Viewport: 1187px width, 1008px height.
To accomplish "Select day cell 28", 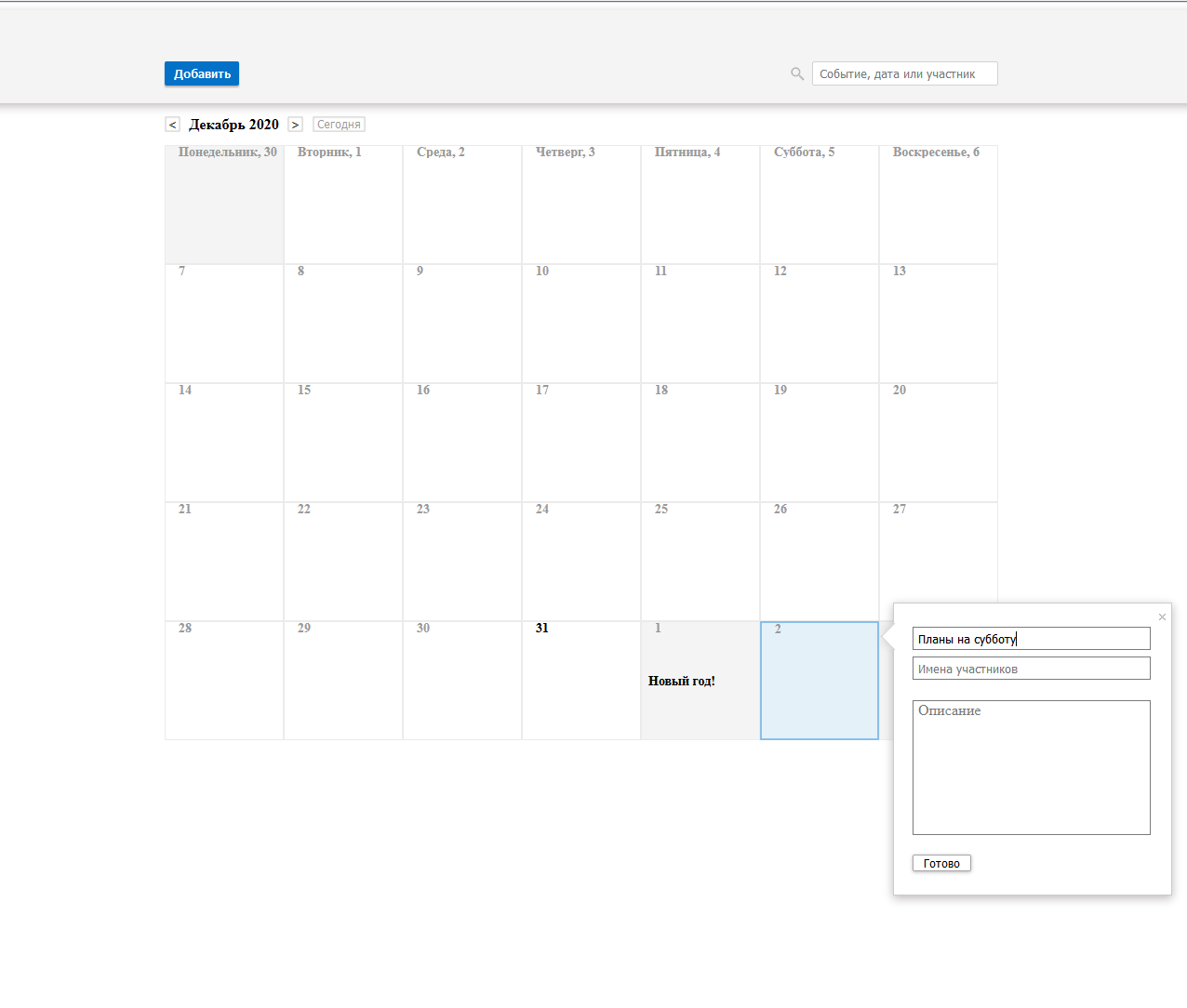I will point(224,681).
